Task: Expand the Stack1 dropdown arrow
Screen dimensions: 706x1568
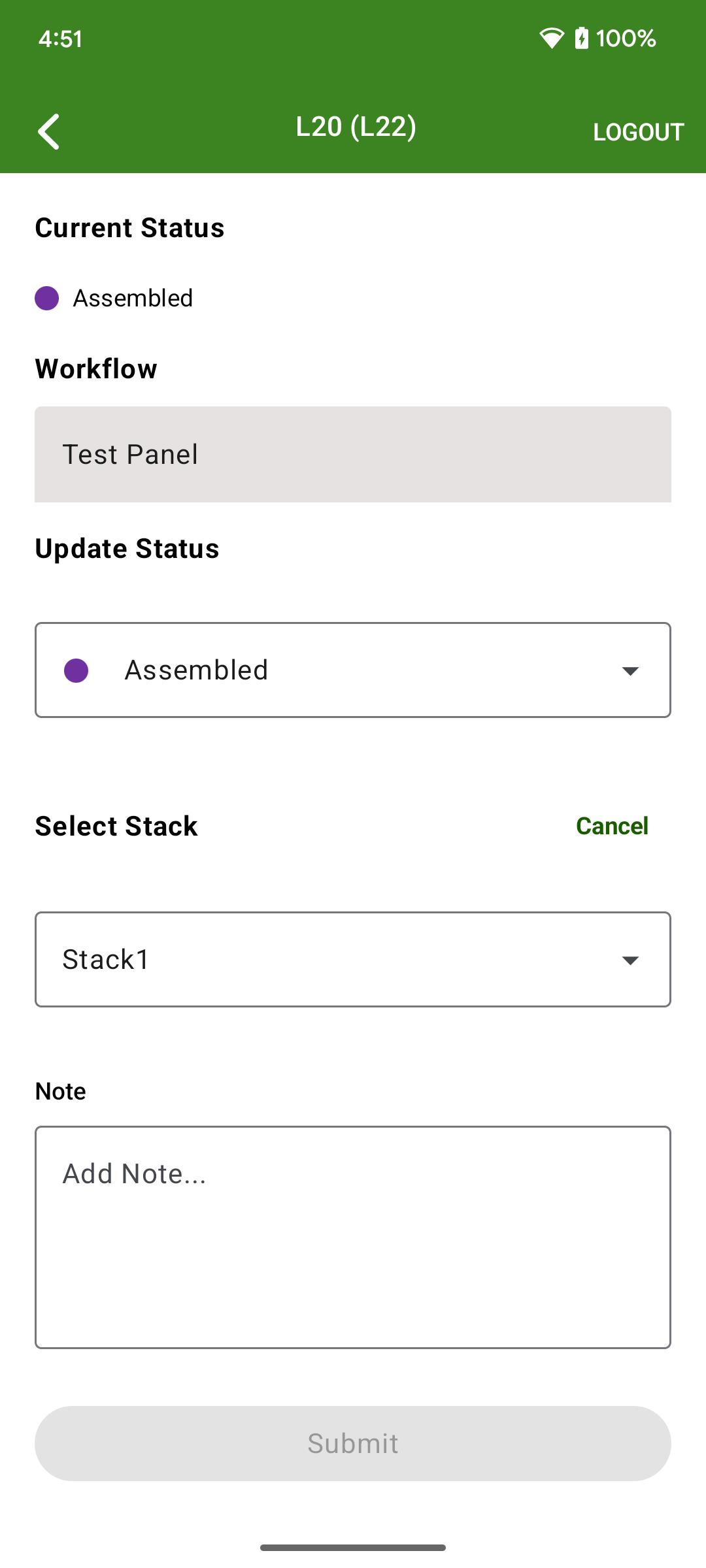Action: click(630, 960)
